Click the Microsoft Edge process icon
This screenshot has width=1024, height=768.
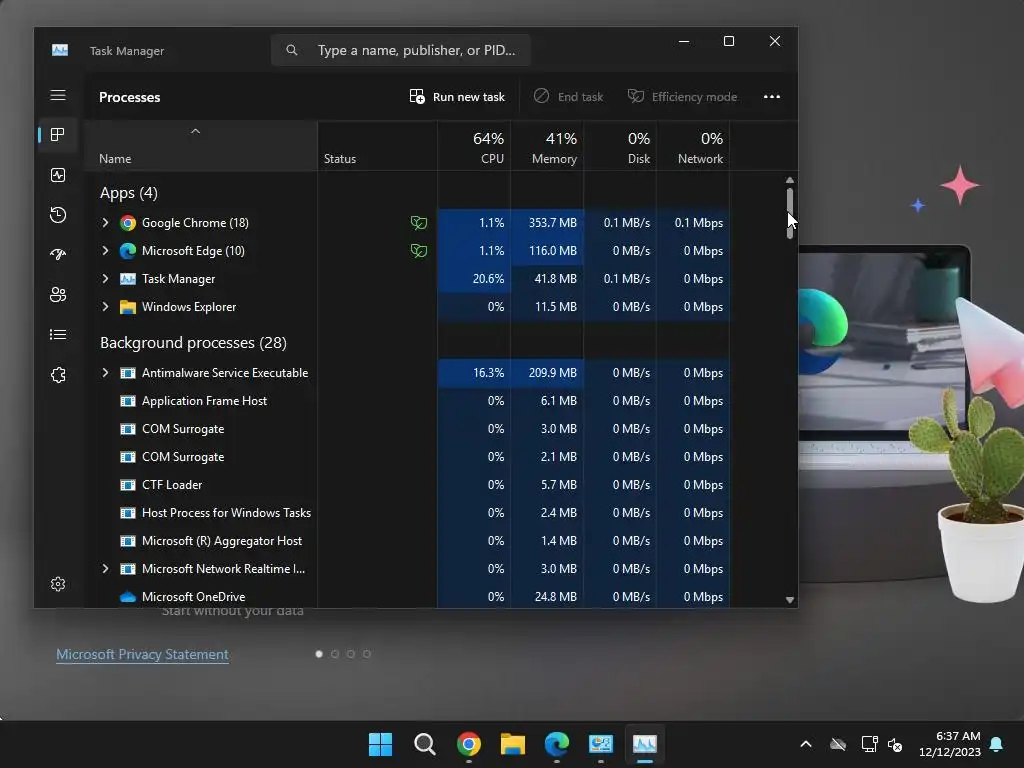pos(128,251)
